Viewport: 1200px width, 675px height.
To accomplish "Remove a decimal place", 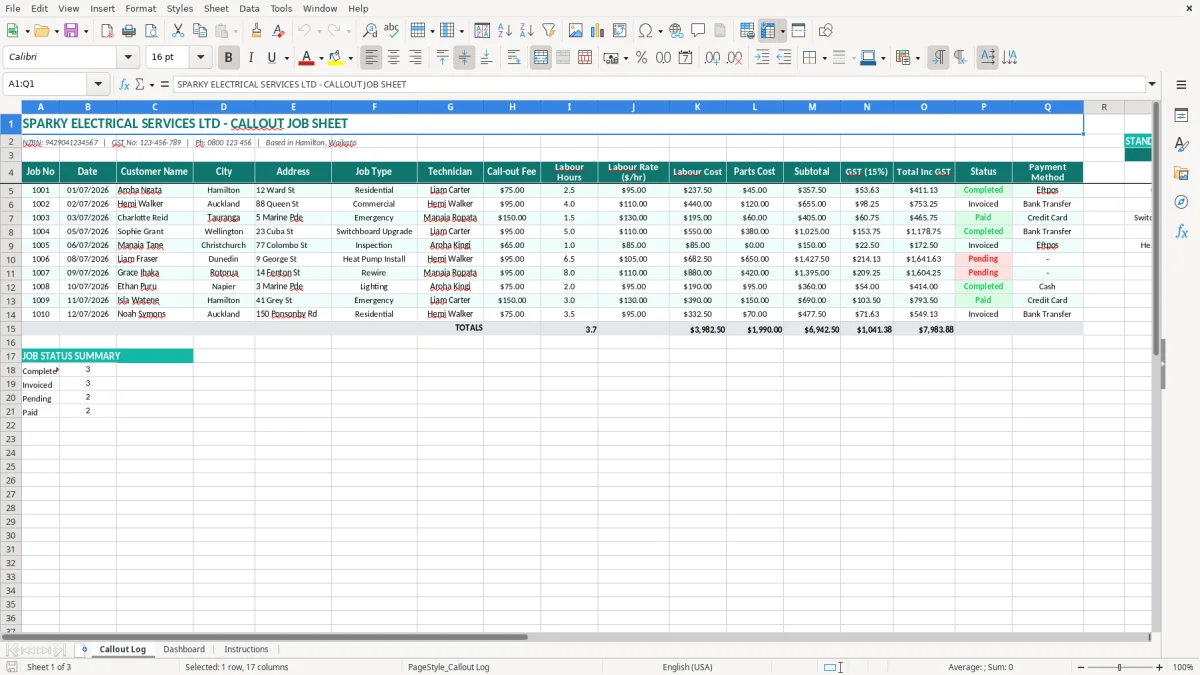I will coord(734,58).
